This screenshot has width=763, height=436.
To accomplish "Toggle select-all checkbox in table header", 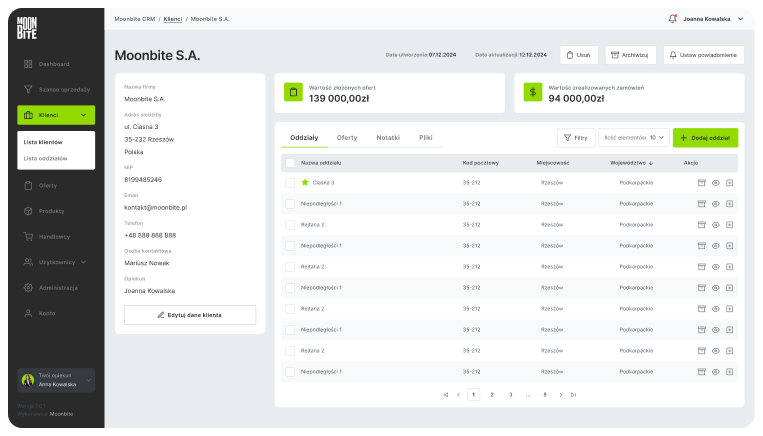I will click(290, 162).
